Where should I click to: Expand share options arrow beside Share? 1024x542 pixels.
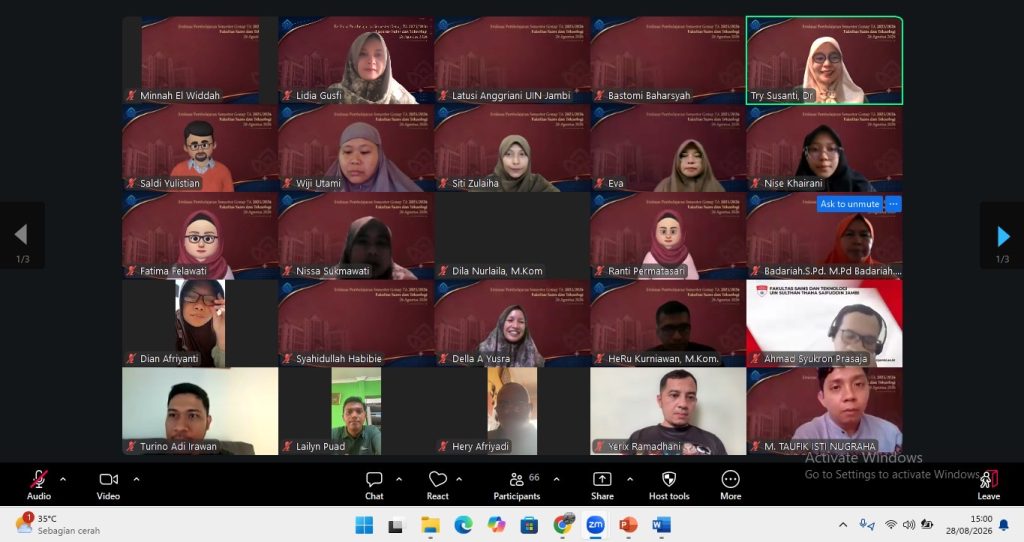[630, 479]
